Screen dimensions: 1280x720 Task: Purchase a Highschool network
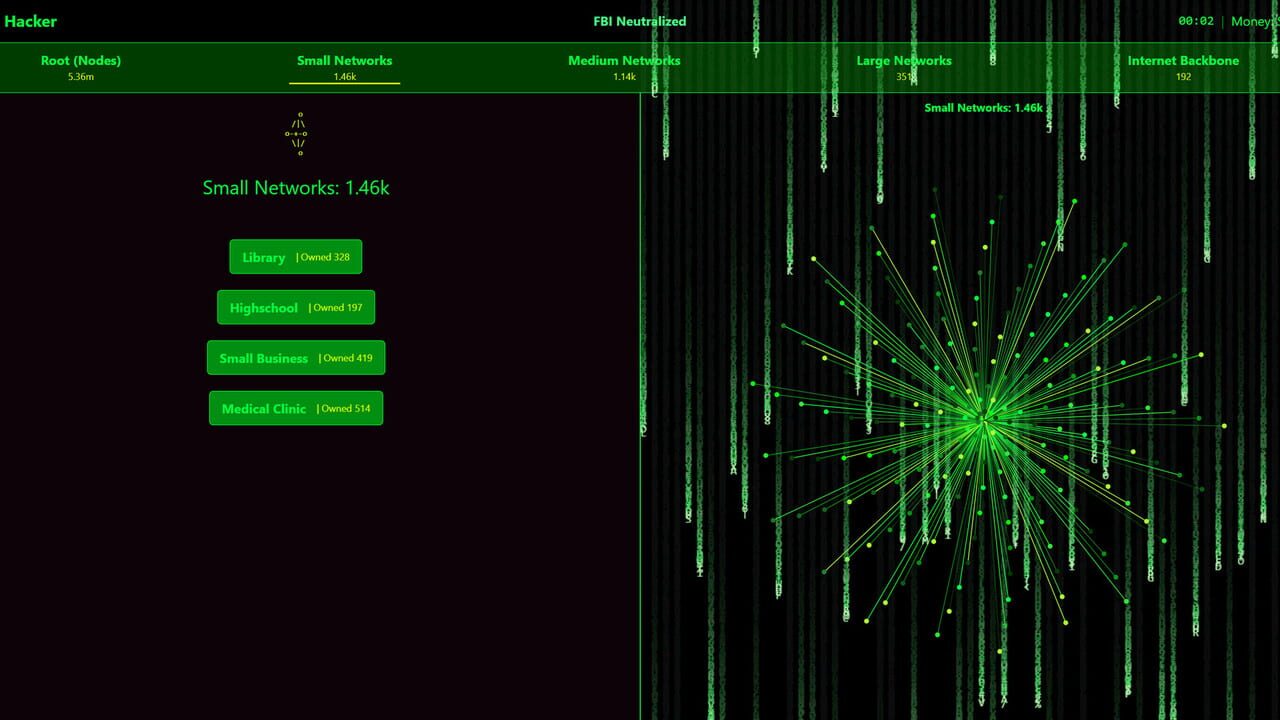point(296,307)
